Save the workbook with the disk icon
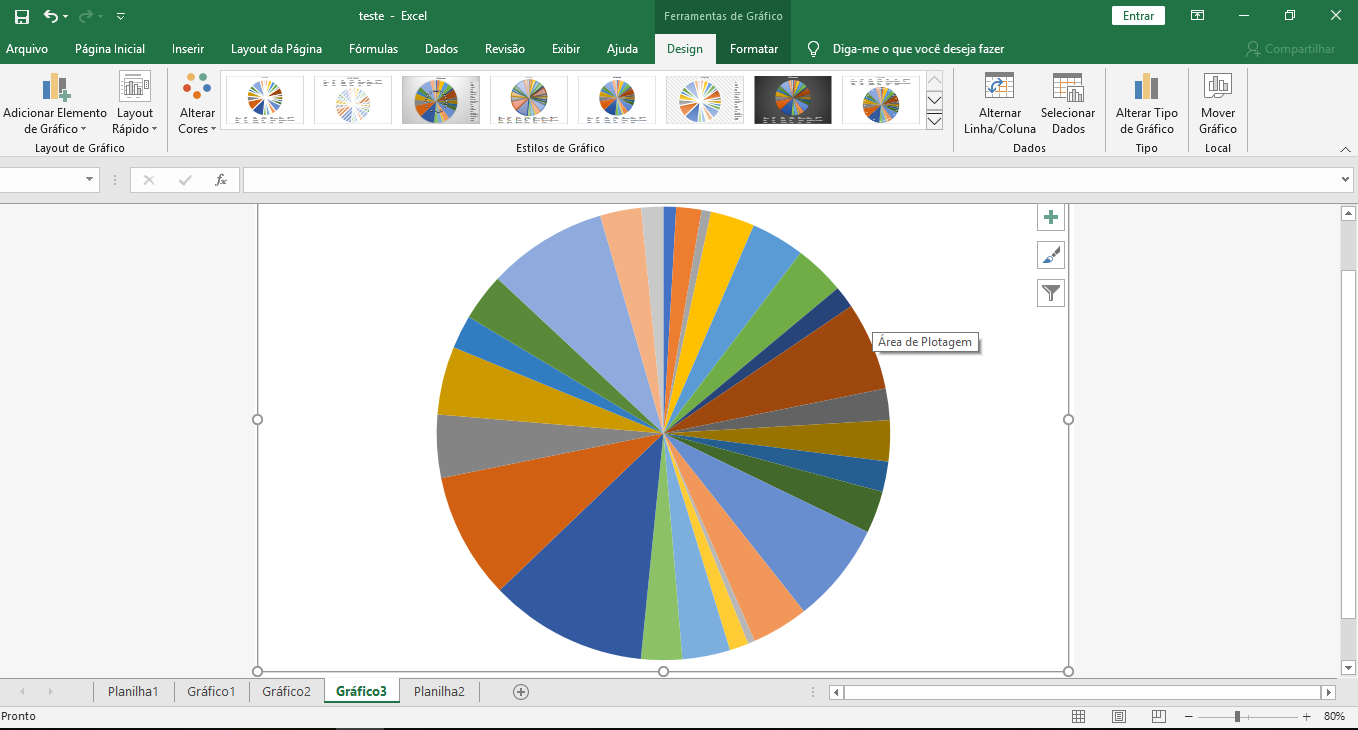1358x730 pixels. (22, 16)
